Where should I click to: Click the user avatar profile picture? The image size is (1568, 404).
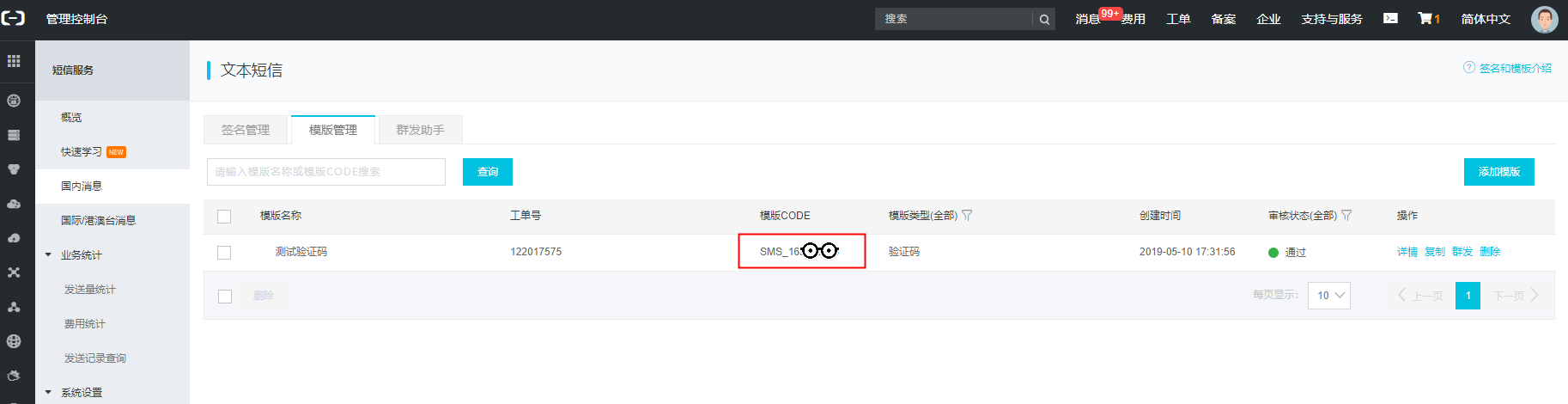tap(1544, 19)
